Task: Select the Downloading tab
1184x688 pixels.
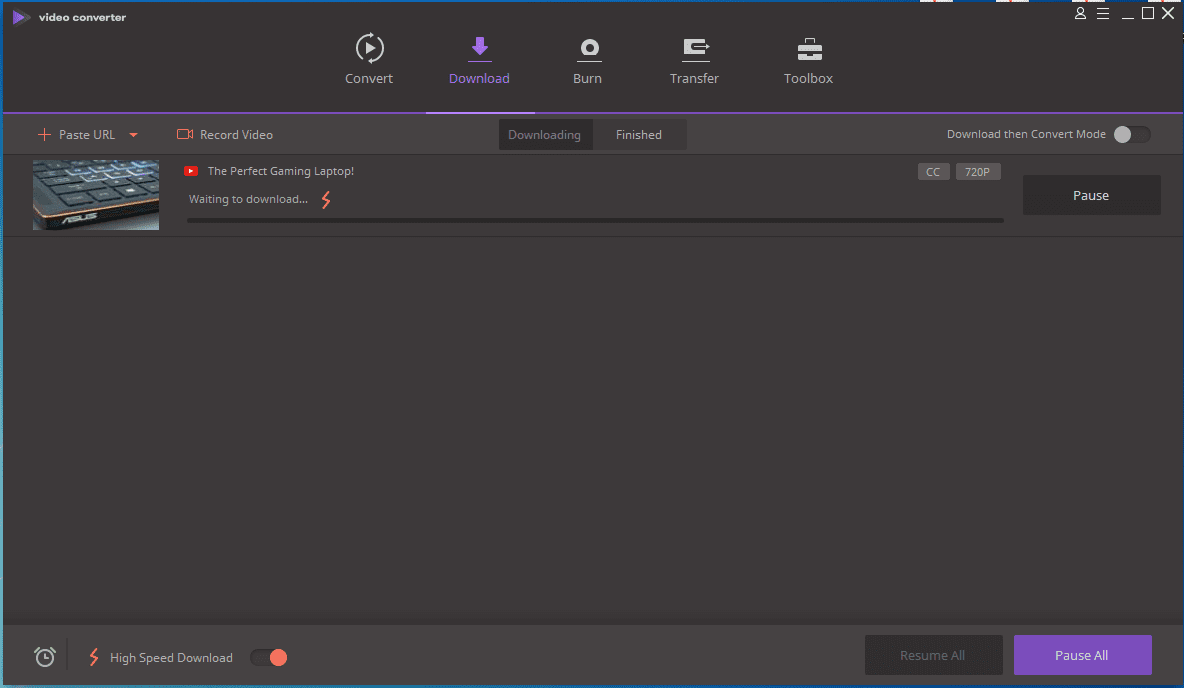Action: coord(544,135)
